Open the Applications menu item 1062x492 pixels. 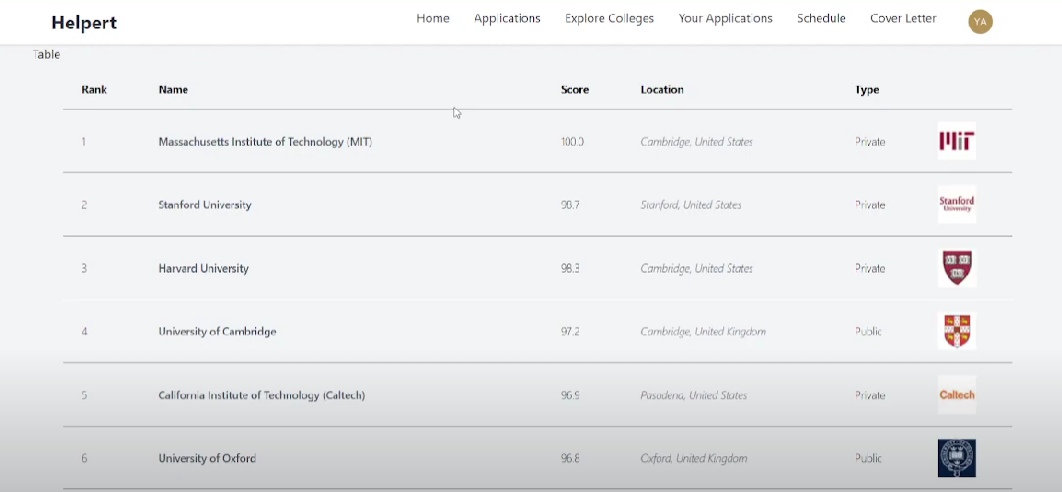tap(507, 18)
